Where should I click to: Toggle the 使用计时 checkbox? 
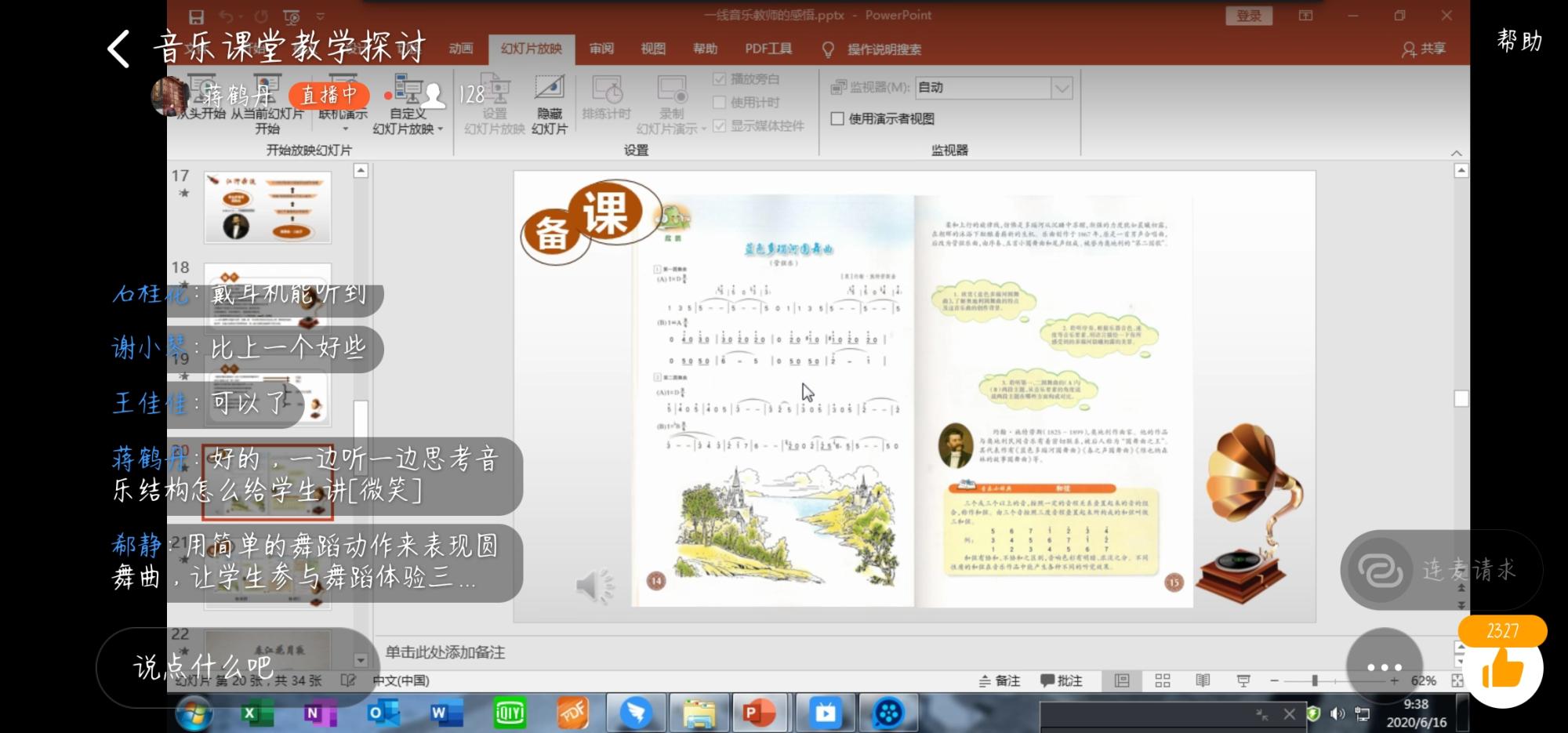[x=719, y=102]
